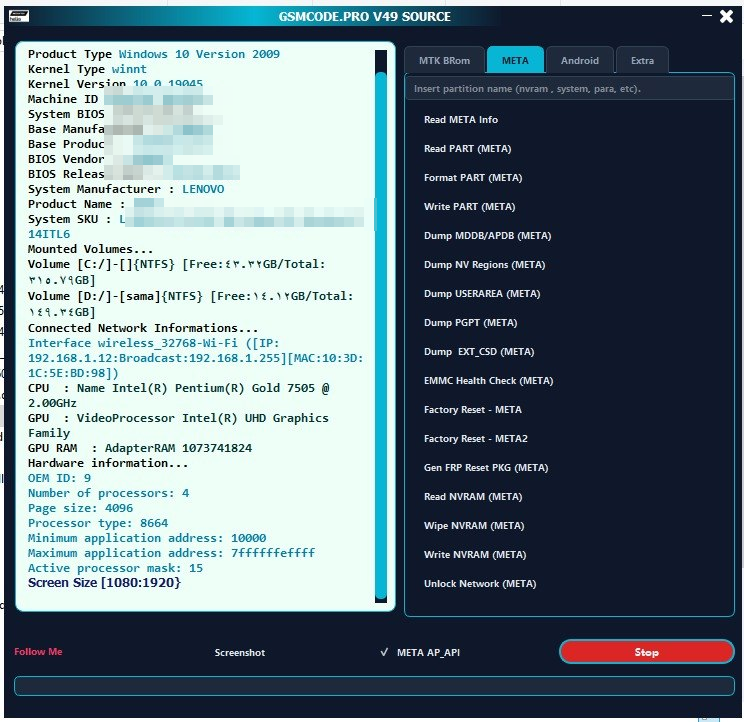Open the Android tab
This screenshot has width=744, height=722.
(579, 60)
